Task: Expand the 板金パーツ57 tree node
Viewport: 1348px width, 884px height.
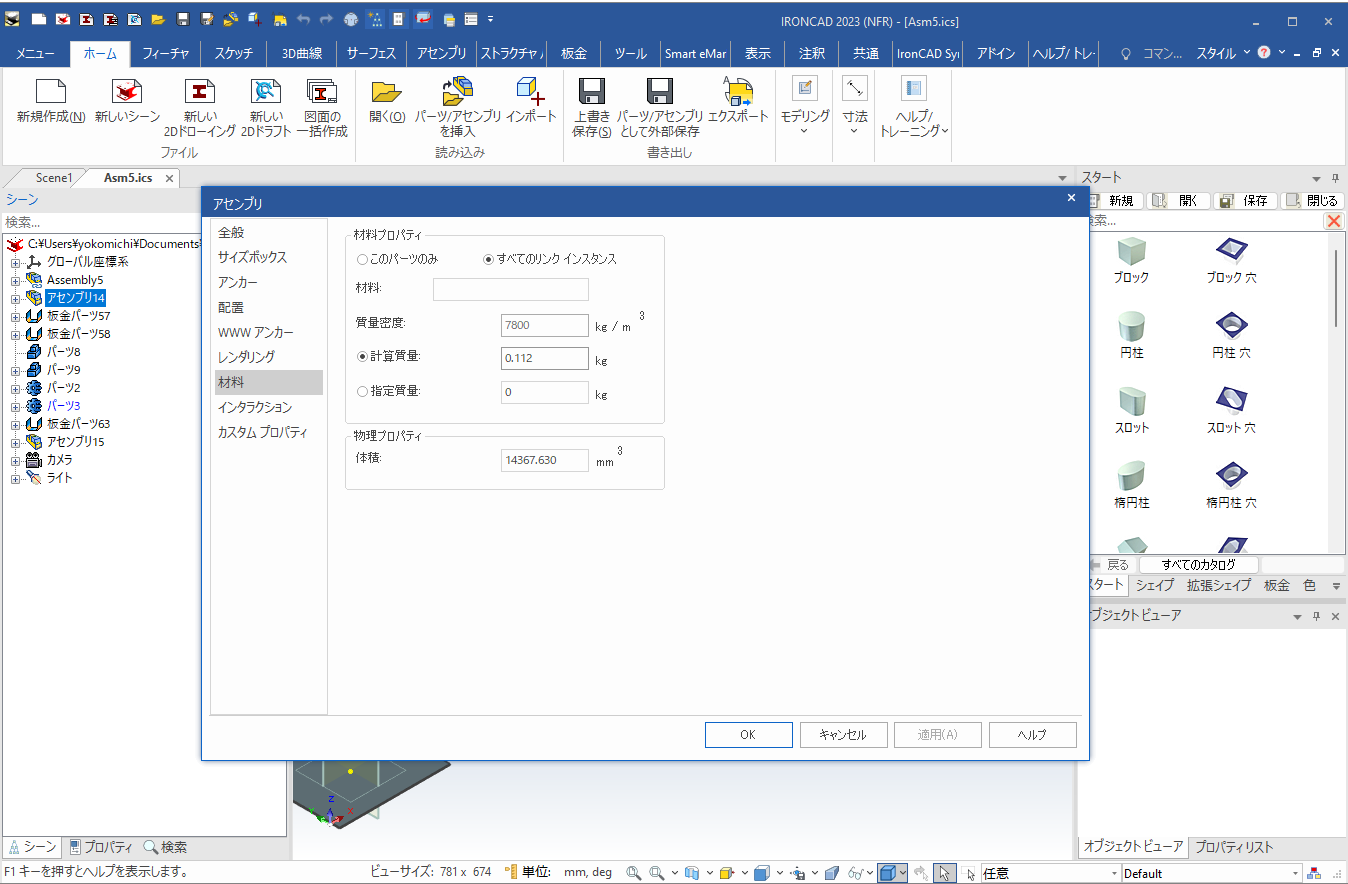Action: click(x=16, y=316)
